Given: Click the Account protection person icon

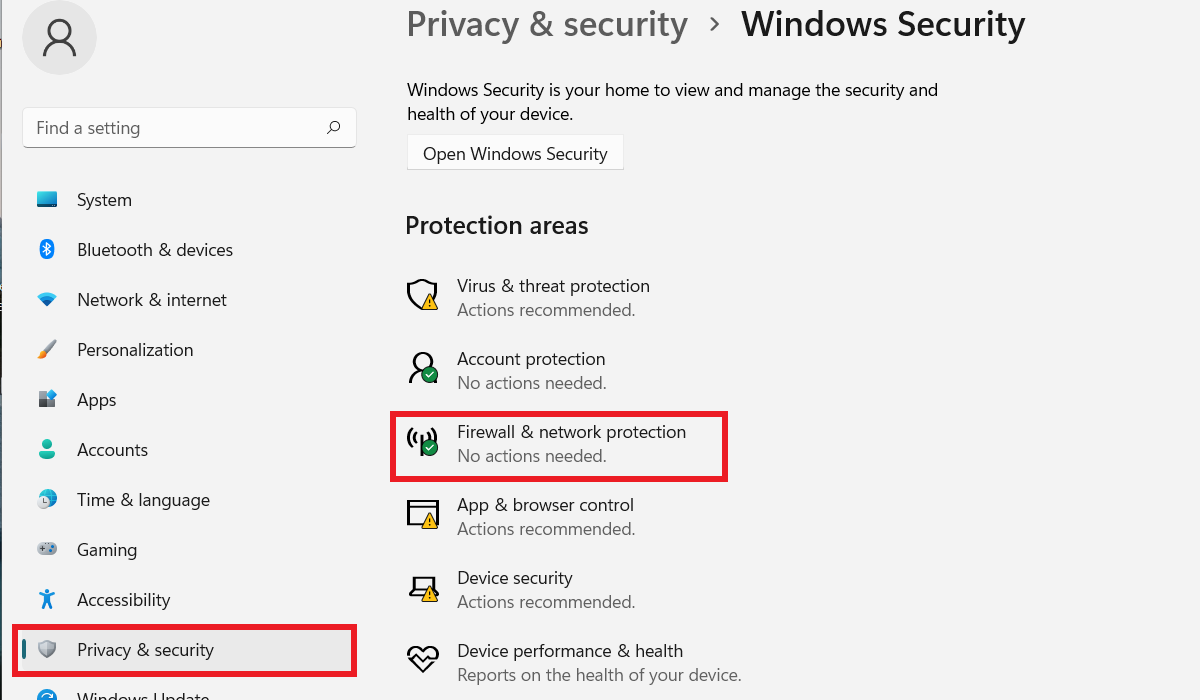Looking at the screenshot, I should 422,369.
